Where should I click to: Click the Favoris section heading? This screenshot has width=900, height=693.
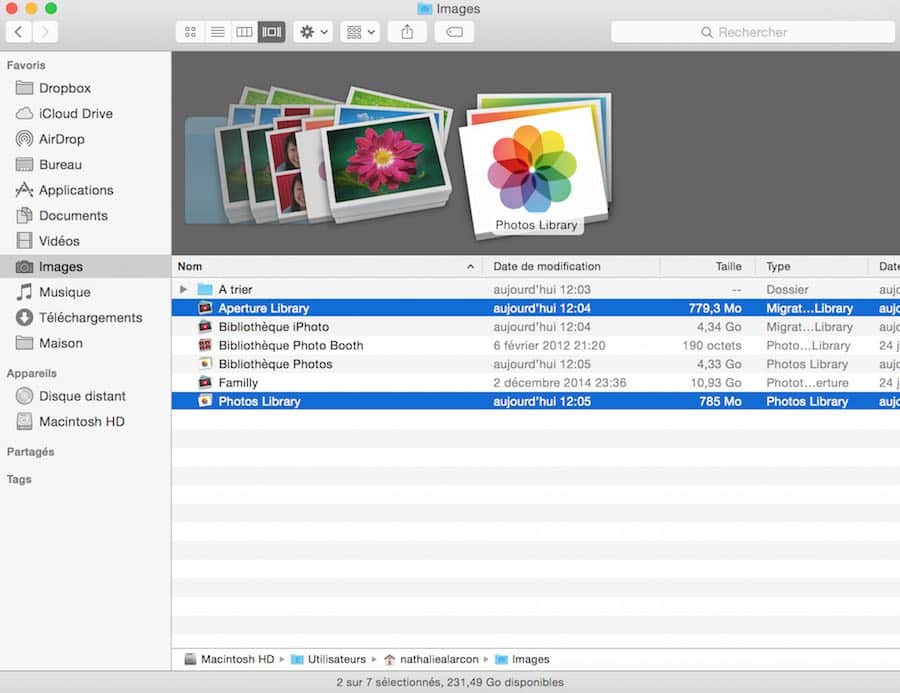26,65
